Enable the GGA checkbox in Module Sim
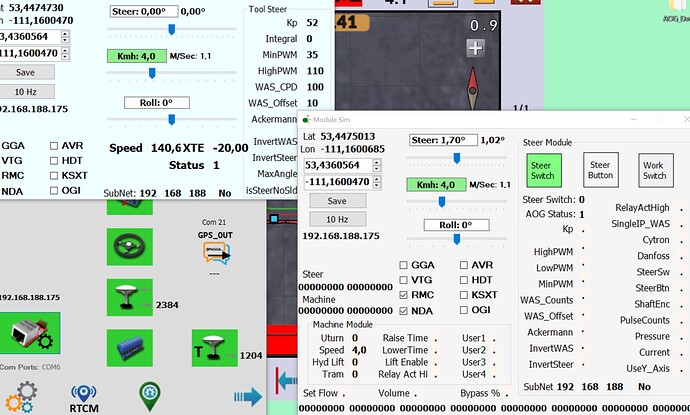Viewport: 690px width, 415px height. point(403,265)
